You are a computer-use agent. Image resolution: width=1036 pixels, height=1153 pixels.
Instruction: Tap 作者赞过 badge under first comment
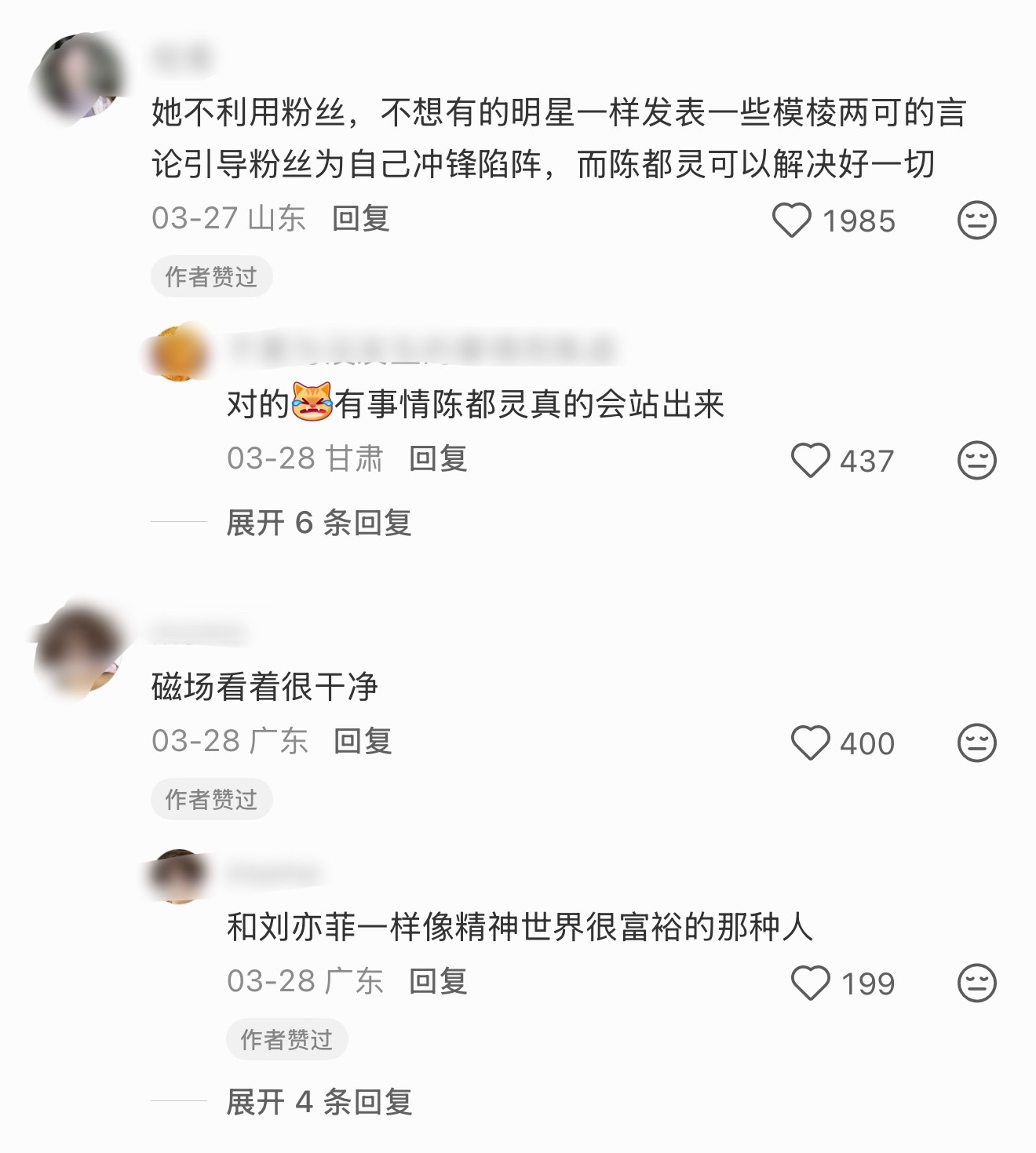coord(211,276)
